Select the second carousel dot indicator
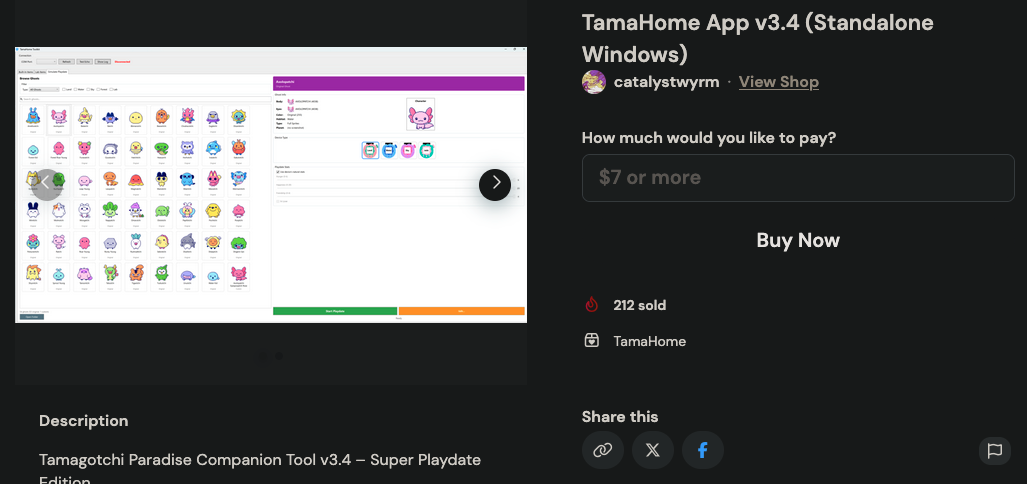Screen dimensions: 1027x484 [x=279, y=355]
